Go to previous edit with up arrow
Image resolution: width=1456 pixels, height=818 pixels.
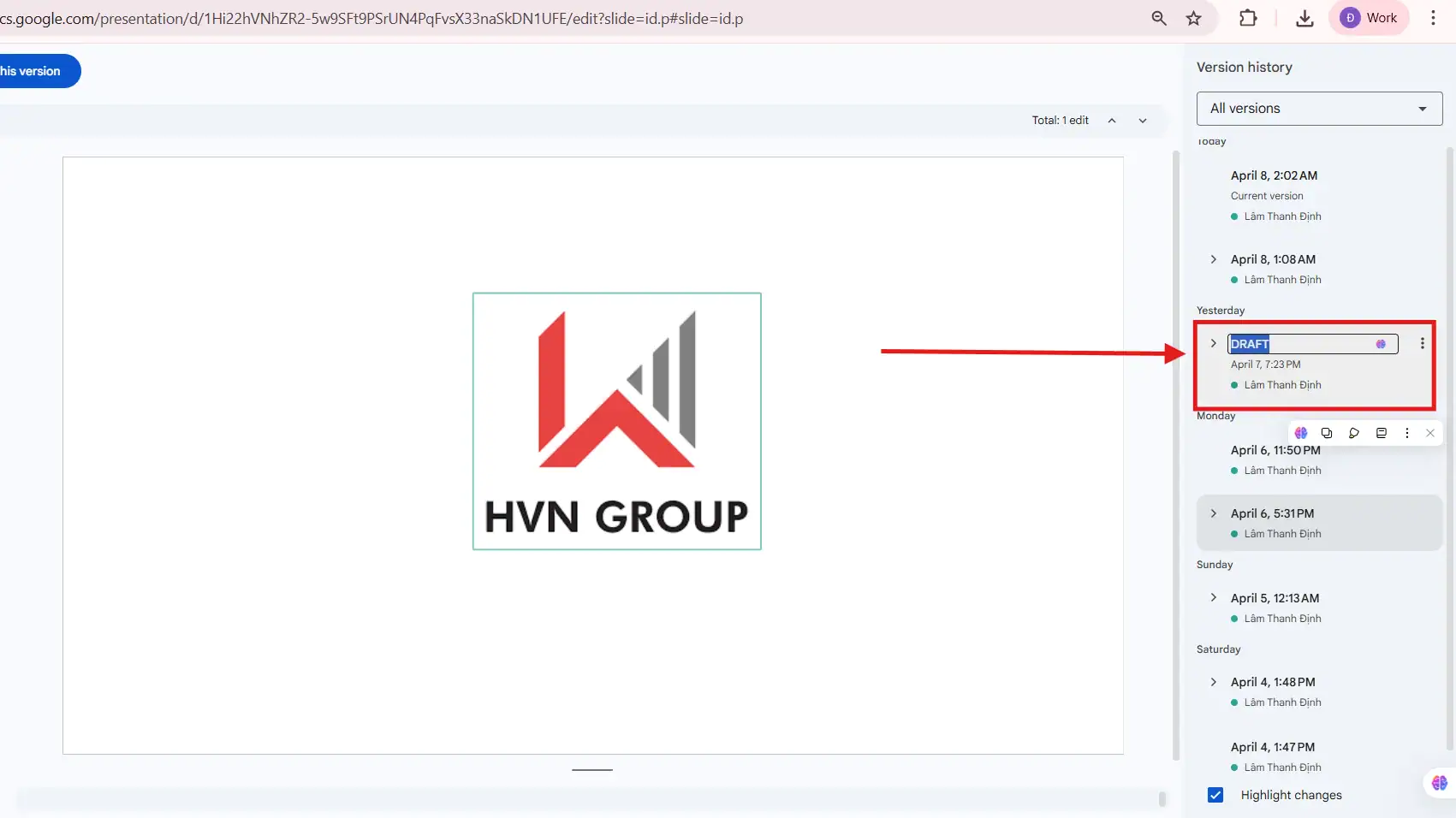pos(1112,121)
